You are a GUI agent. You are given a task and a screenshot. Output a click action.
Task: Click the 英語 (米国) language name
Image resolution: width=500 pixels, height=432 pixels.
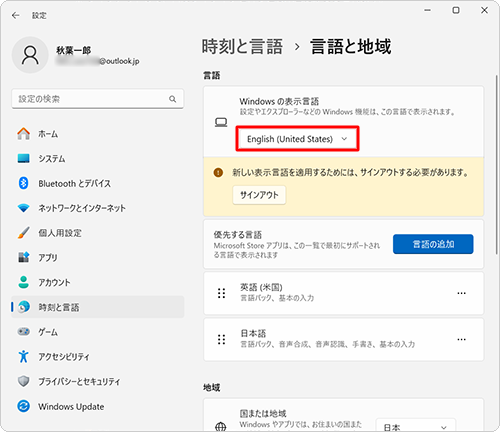tap(261, 287)
